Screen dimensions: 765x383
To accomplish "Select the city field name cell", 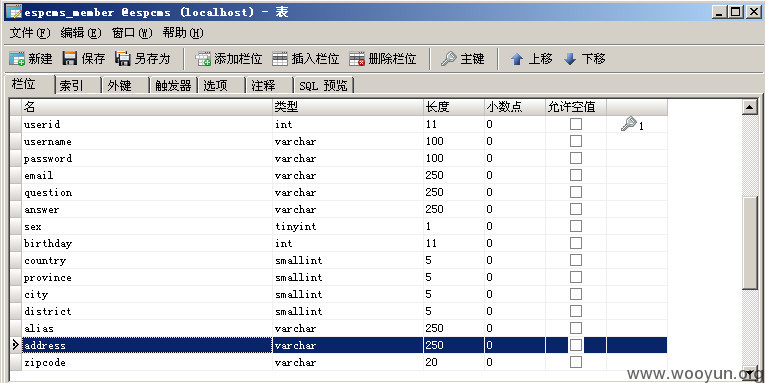I will pyautogui.click(x=147, y=294).
